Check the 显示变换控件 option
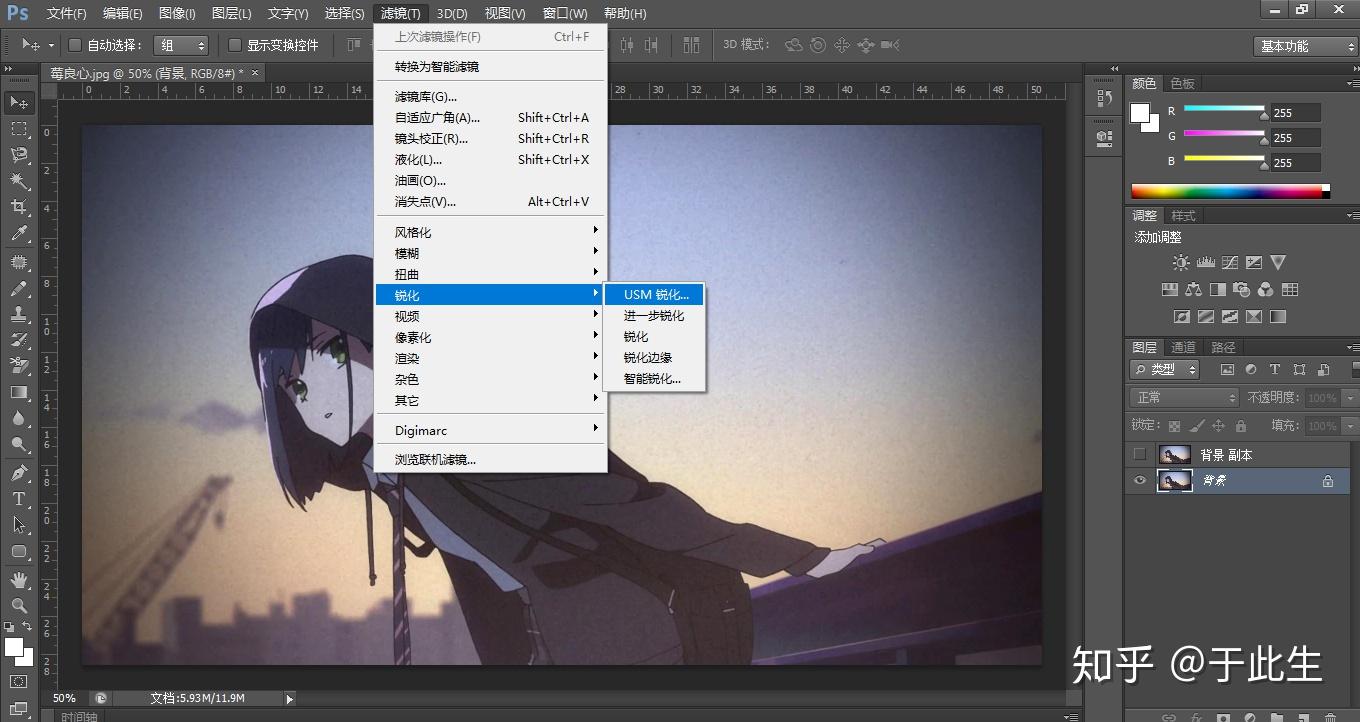 point(235,45)
